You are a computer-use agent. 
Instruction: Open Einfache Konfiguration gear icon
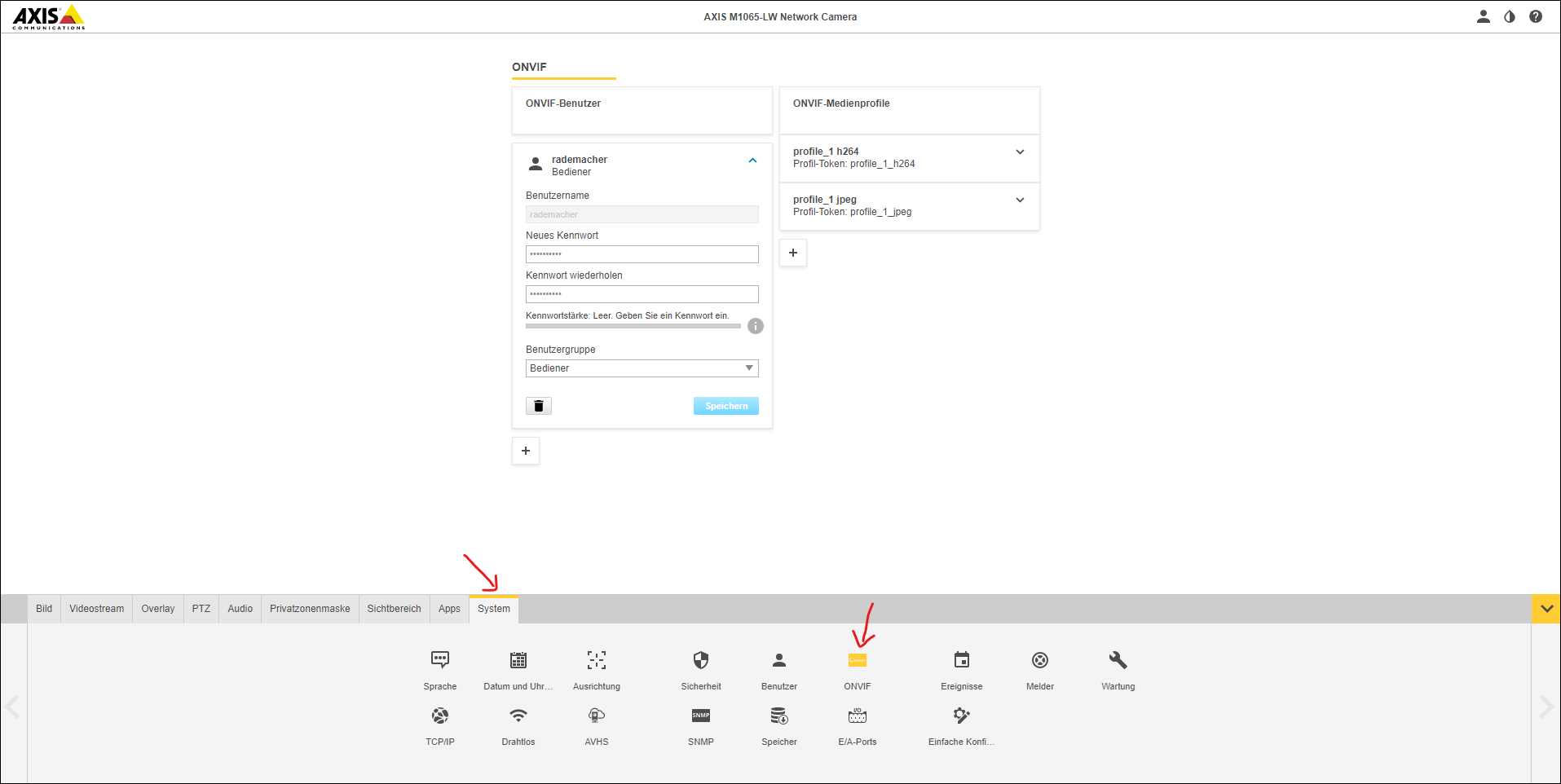click(x=962, y=716)
